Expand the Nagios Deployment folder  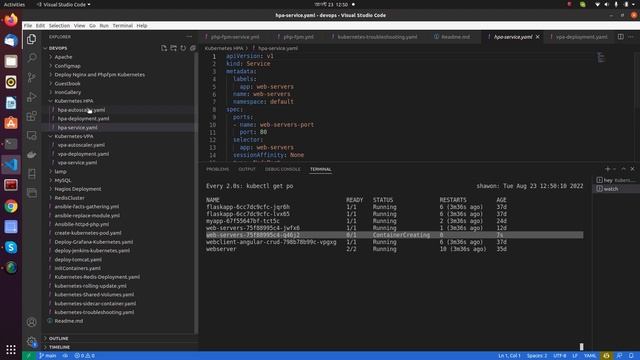[x=78, y=189]
